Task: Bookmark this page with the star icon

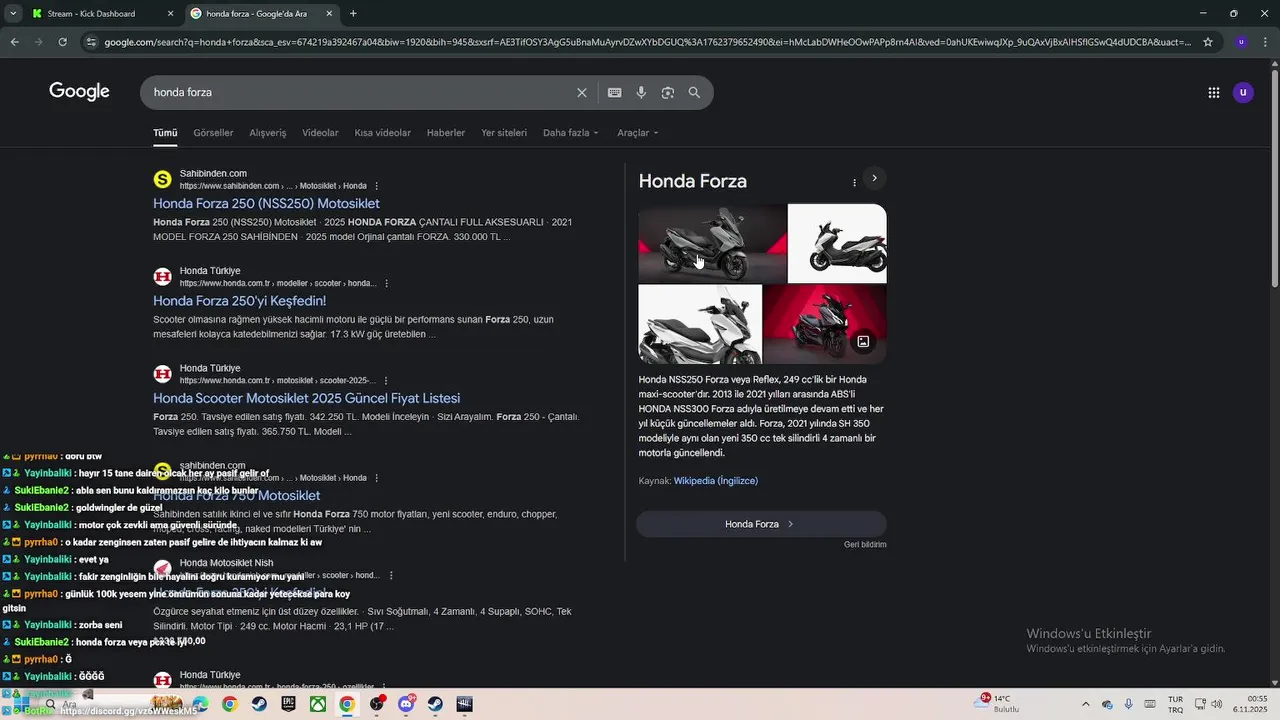Action: pos(1208,42)
